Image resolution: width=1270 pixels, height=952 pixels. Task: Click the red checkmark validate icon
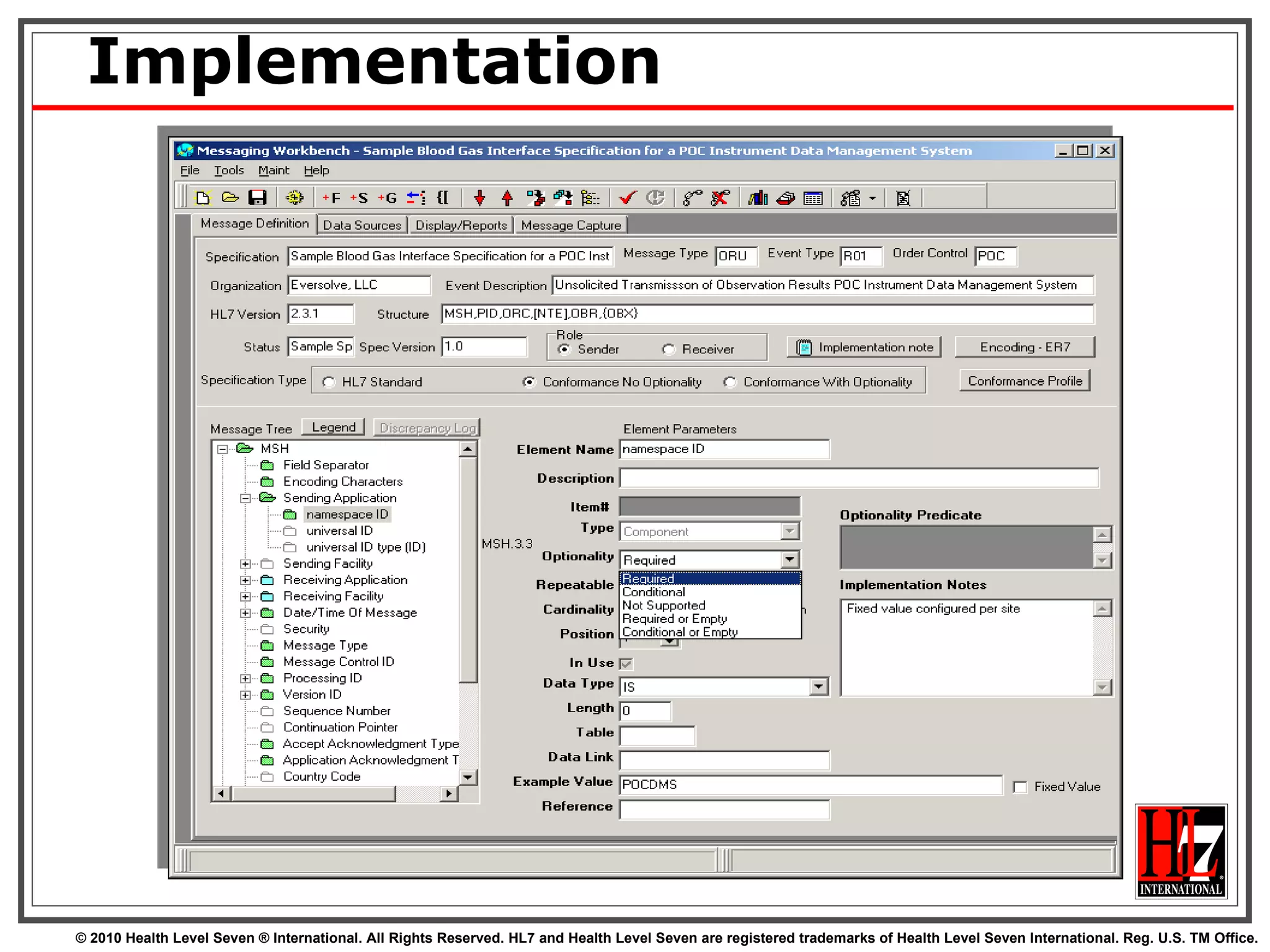(x=628, y=198)
